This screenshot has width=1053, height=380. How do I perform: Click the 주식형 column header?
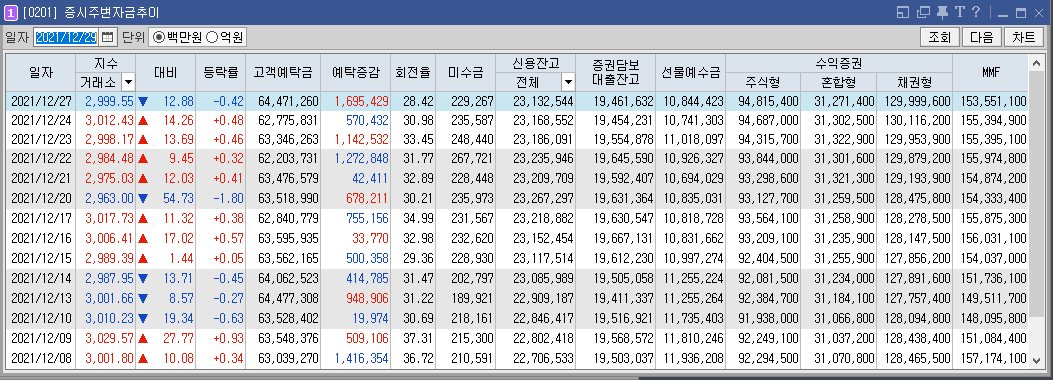coord(763,82)
